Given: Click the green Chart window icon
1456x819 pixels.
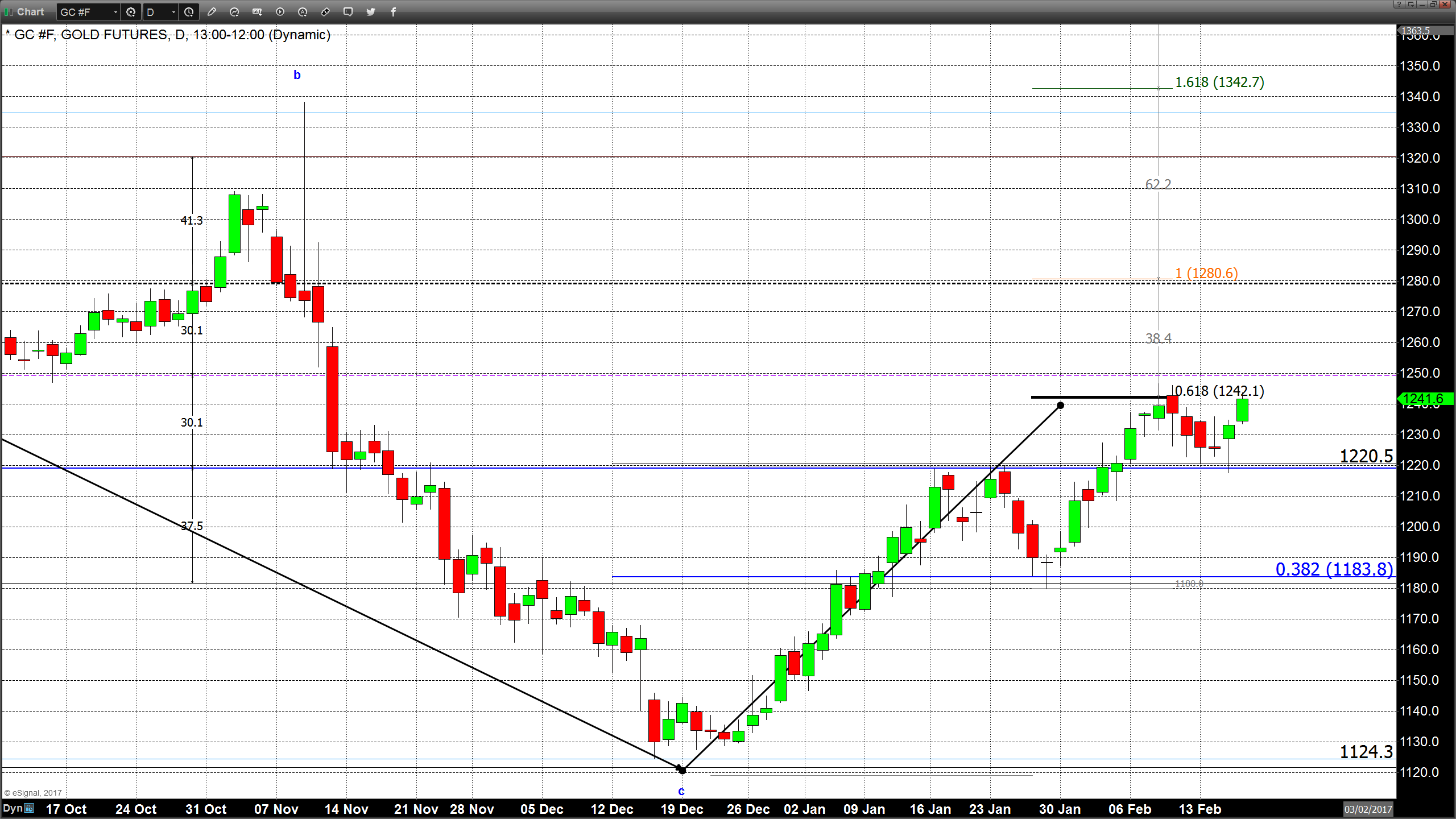Looking at the screenshot, I should click(x=9, y=12).
